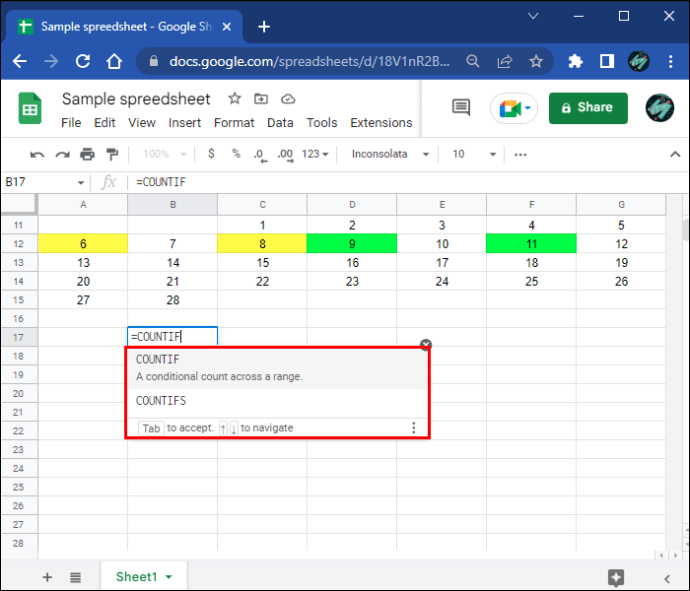
Task: Open the Data menu
Action: pyautogui.click(x=280, y=122)
